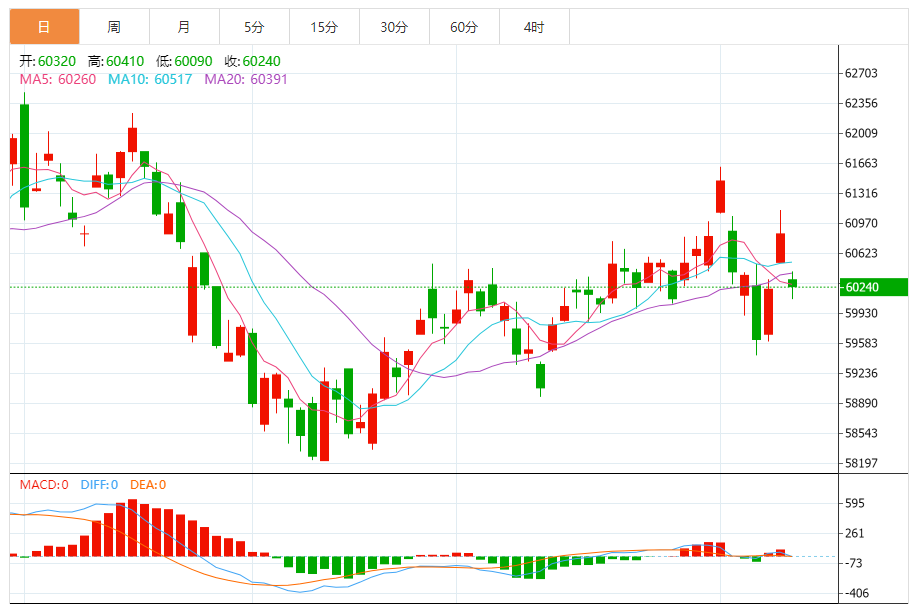The width and height of the screenshot is (918, 604).
Task: Switch to the 月 monthly tab
Action: point(184,27)
